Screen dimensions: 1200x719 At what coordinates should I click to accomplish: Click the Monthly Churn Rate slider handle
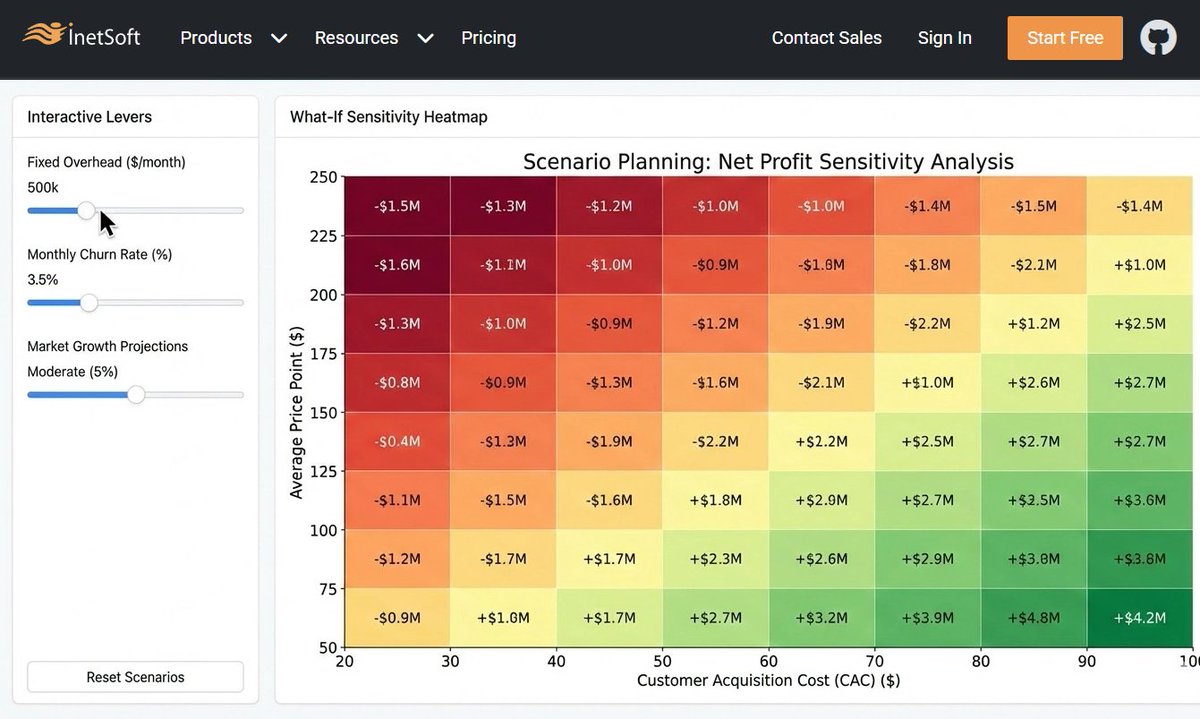[x=89, y=302]
